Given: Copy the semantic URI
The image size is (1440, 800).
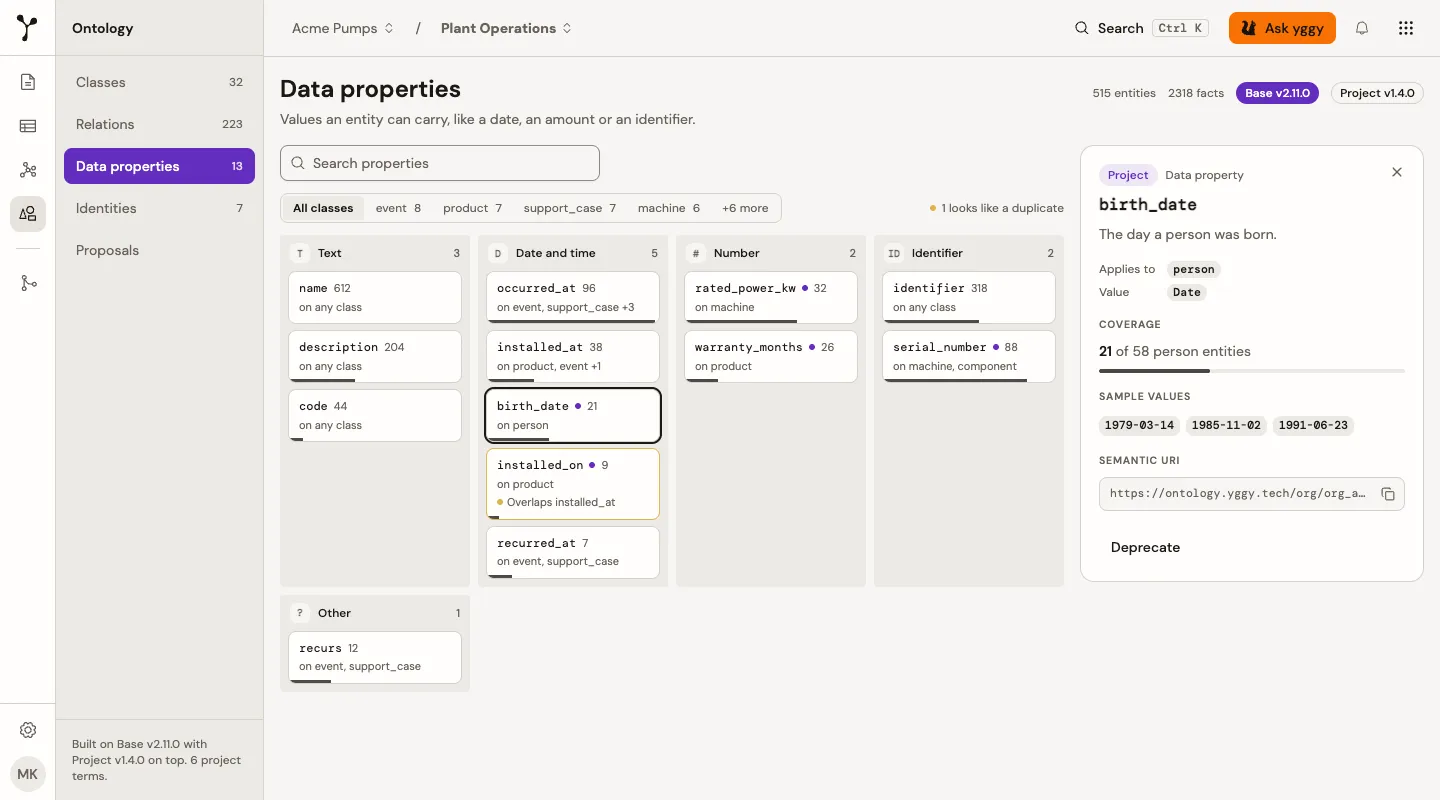Looking at the screenshot, I should tap(1388, 494).
